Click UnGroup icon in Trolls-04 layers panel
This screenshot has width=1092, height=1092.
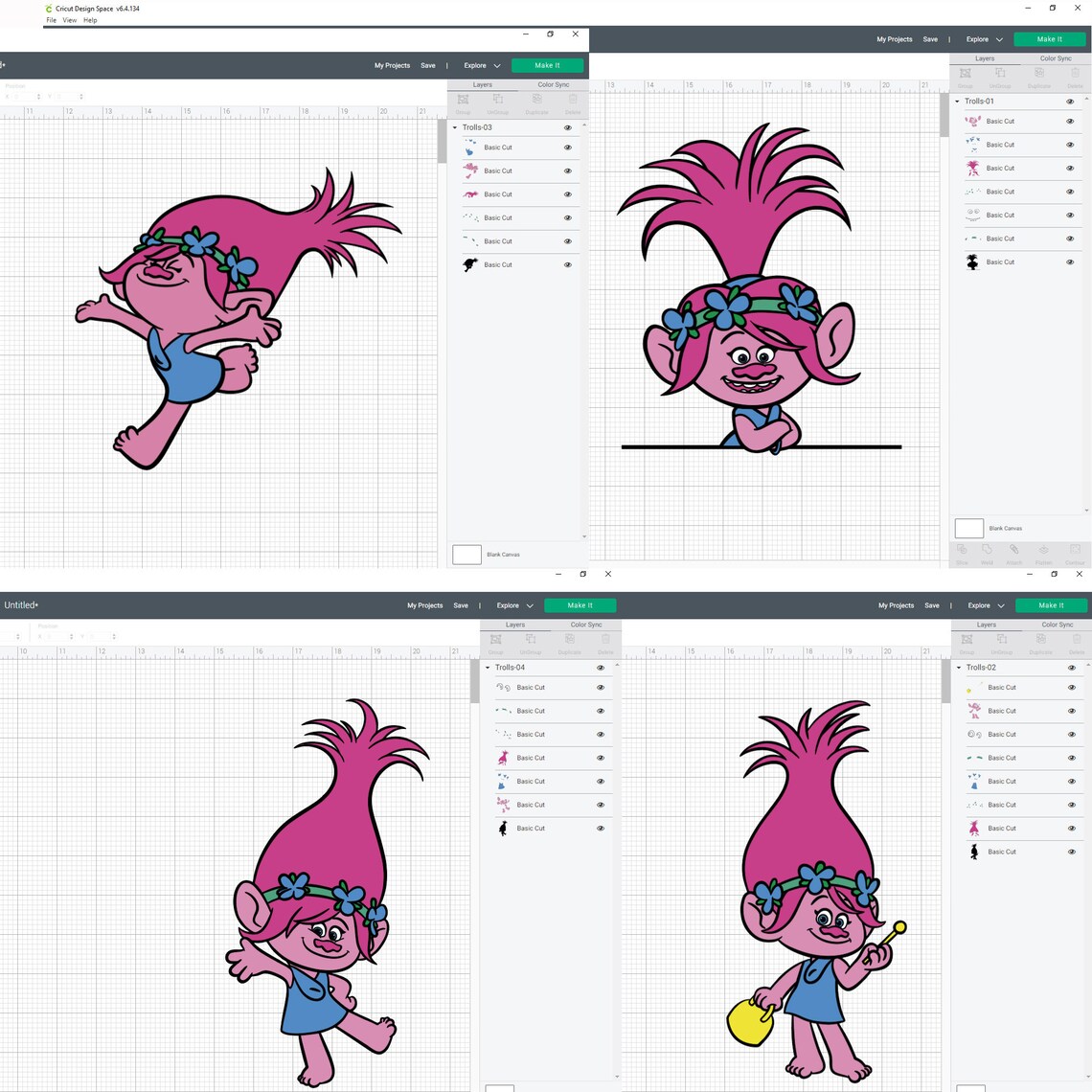[x=531, y=640]
